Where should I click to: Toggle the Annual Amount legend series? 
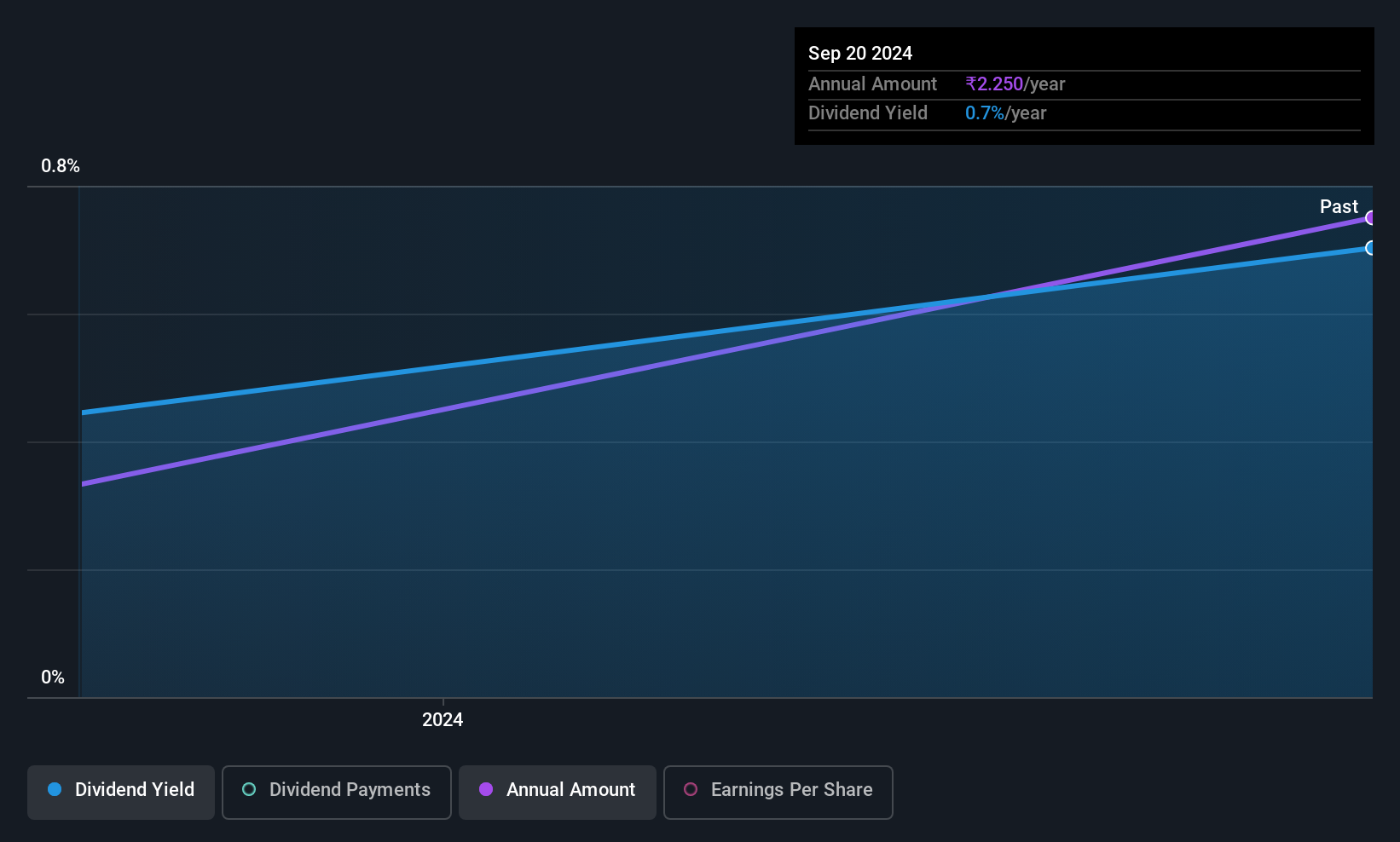558,792
